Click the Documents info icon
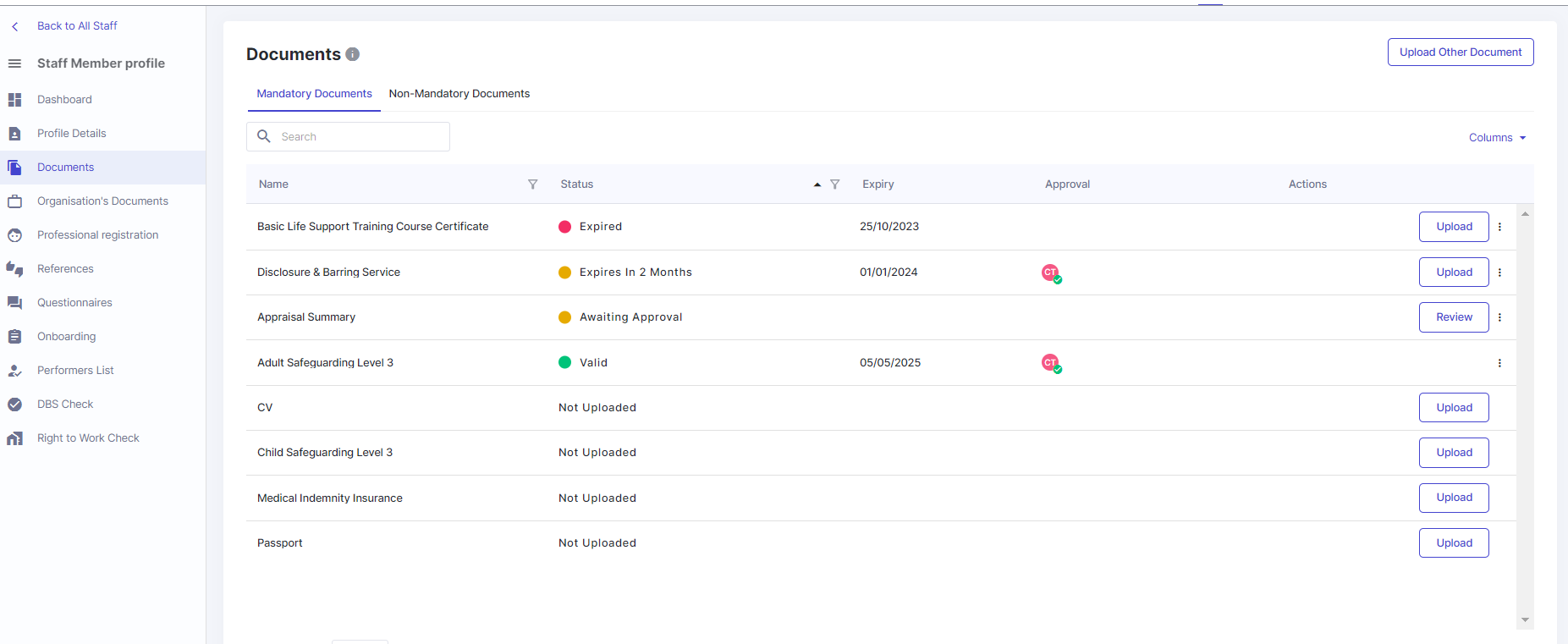This screenshot has height=644, width=1568. click(353, 54)
